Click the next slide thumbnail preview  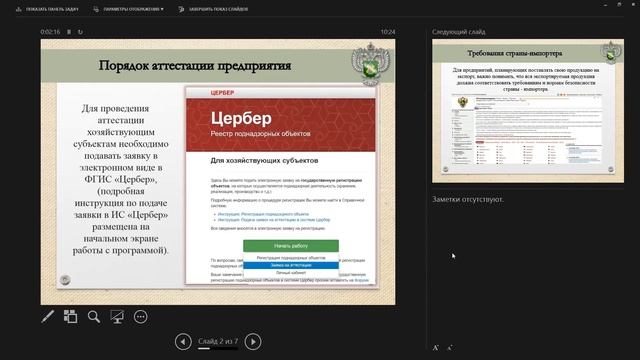point(528,111)
